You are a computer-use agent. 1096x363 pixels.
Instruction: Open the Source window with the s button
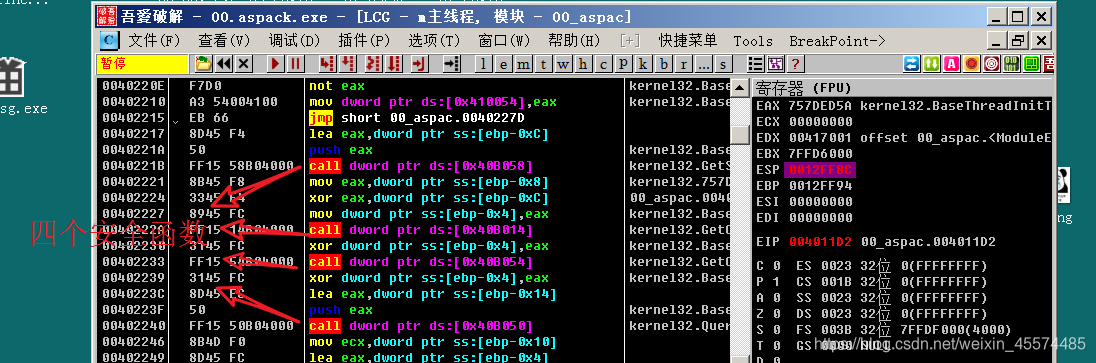[x=723, y=64]
